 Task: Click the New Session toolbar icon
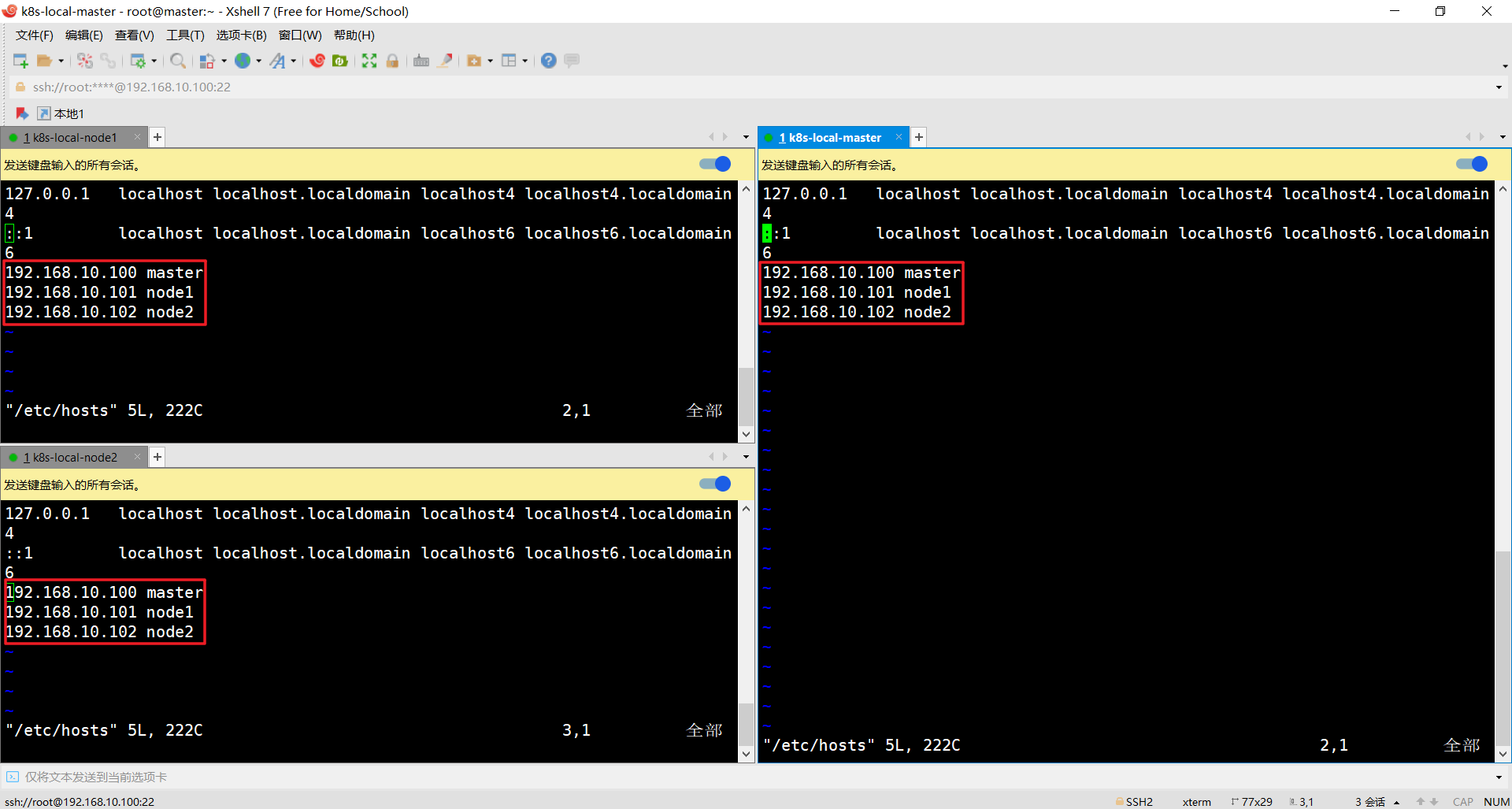click(x=20, y=61)
